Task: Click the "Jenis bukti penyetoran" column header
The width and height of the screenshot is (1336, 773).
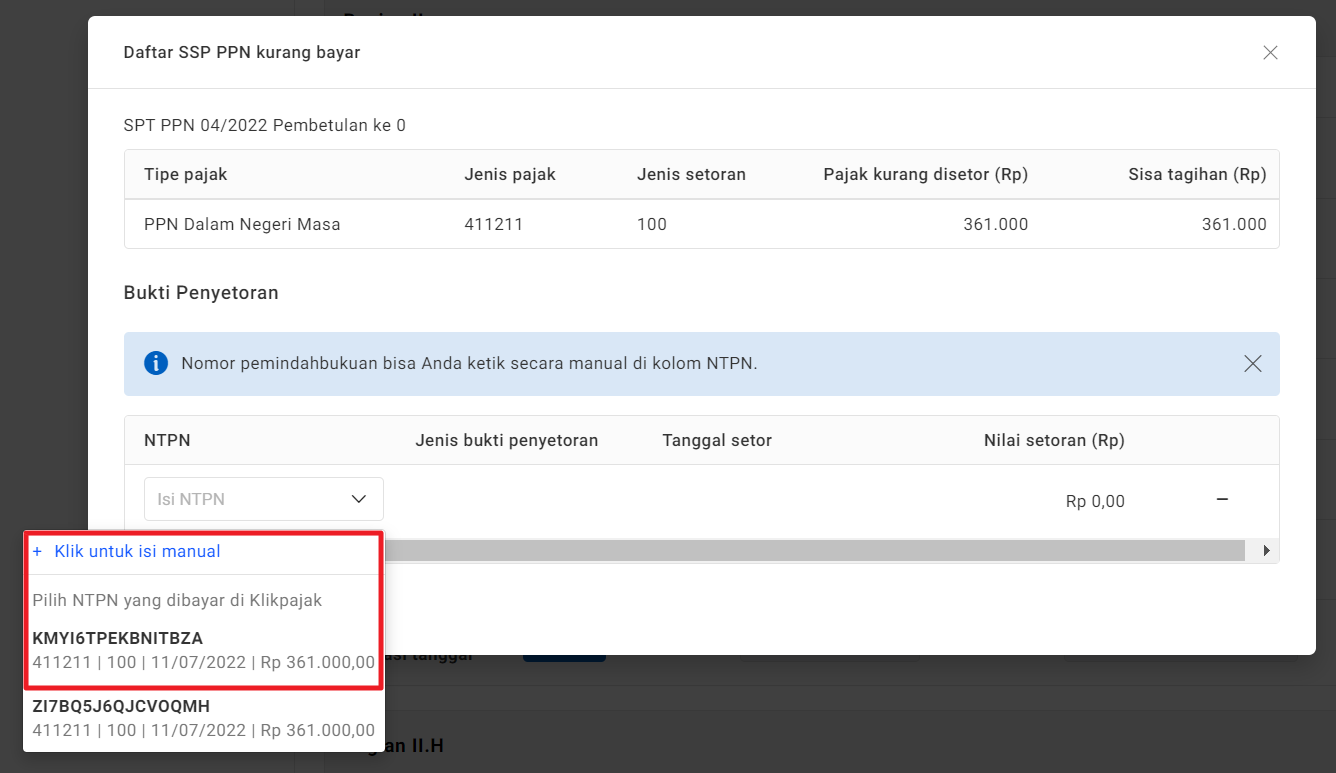Action: coord(506,440)
